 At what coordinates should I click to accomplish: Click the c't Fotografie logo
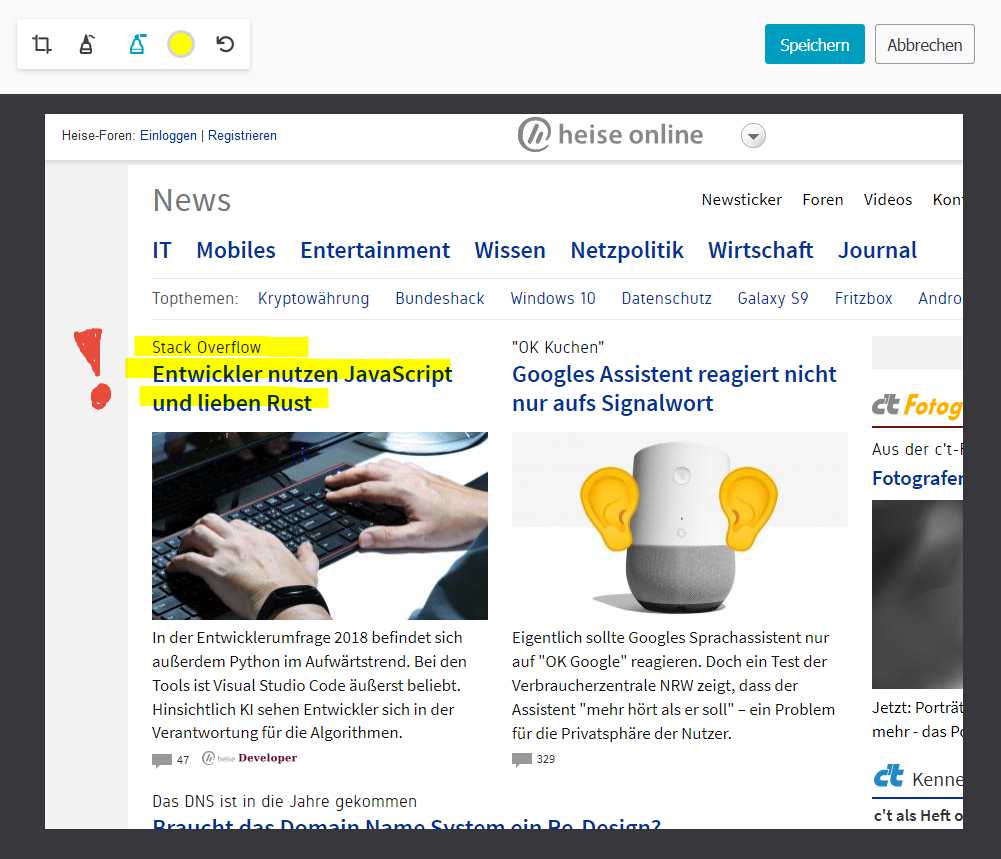click(917, 406)
